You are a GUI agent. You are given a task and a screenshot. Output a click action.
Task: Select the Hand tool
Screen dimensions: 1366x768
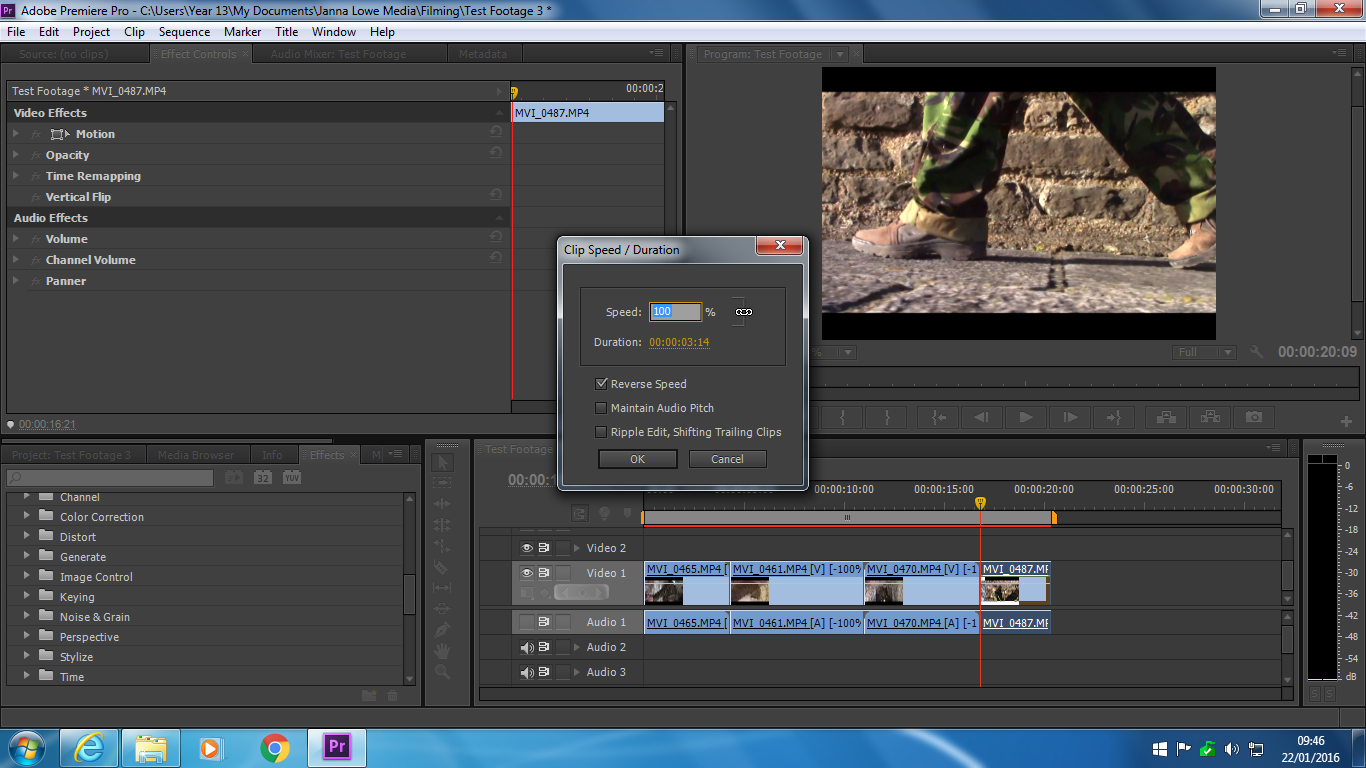(x=443, y=651)
